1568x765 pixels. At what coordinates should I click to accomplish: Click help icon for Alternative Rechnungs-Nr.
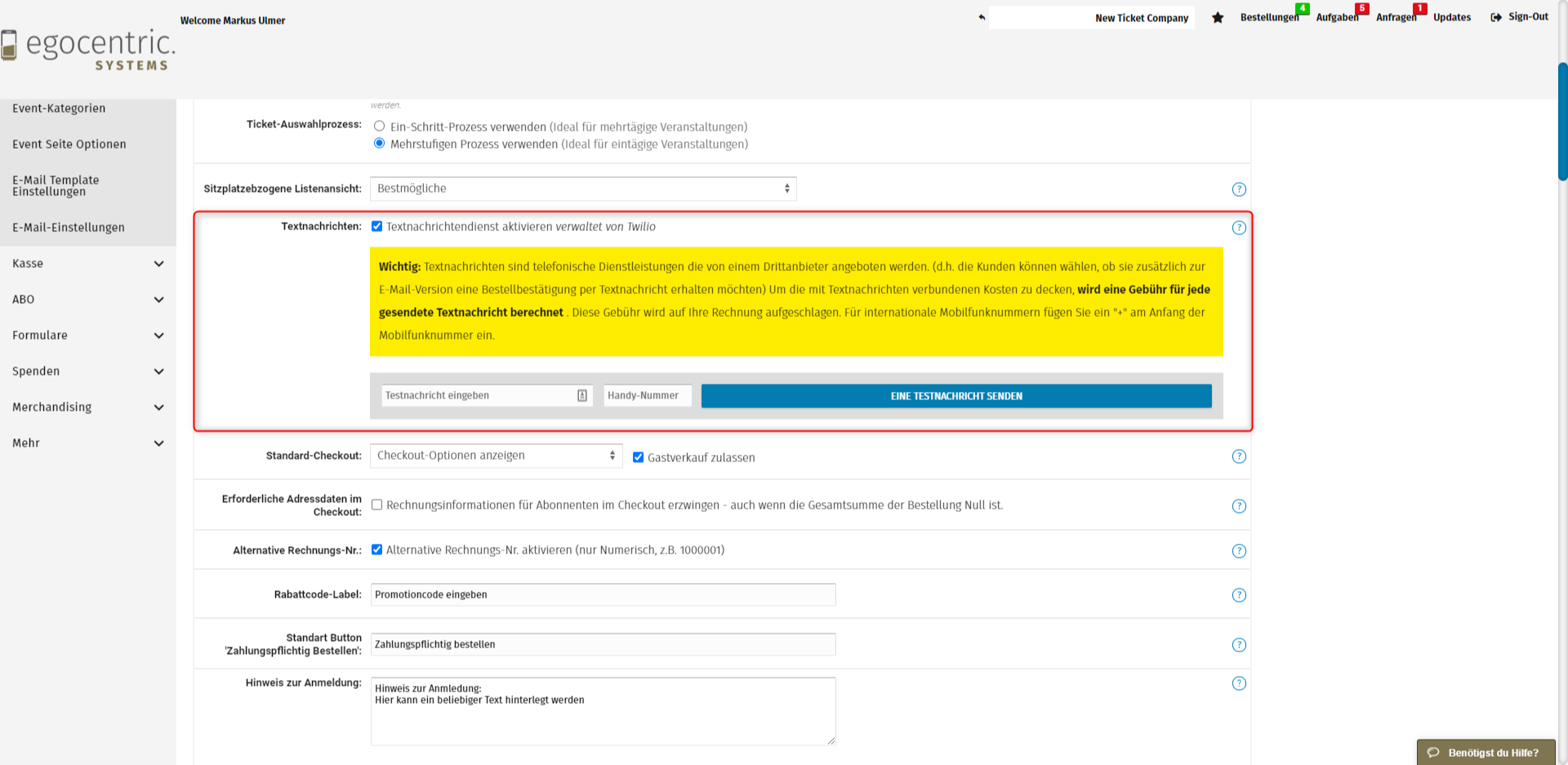(x=1239, y=551)
